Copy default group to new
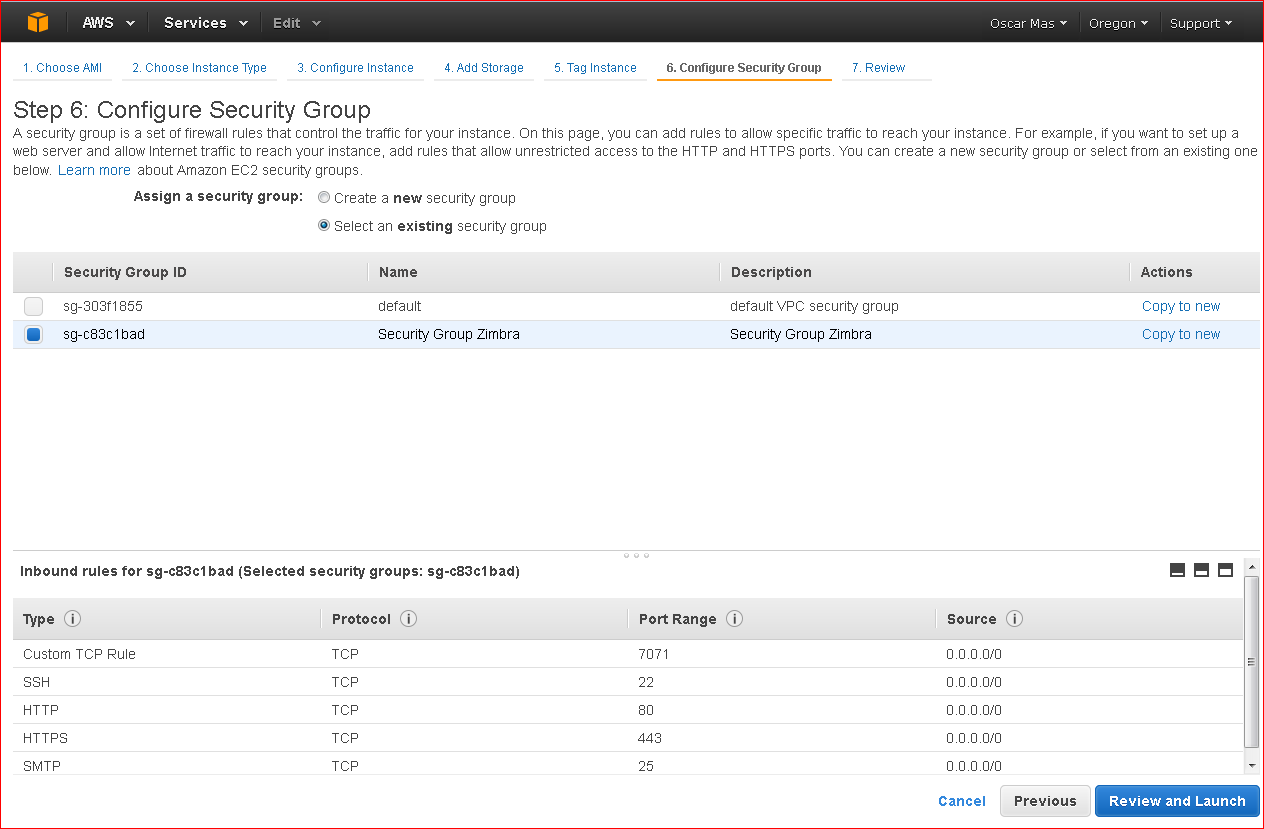 (1181, 307)
